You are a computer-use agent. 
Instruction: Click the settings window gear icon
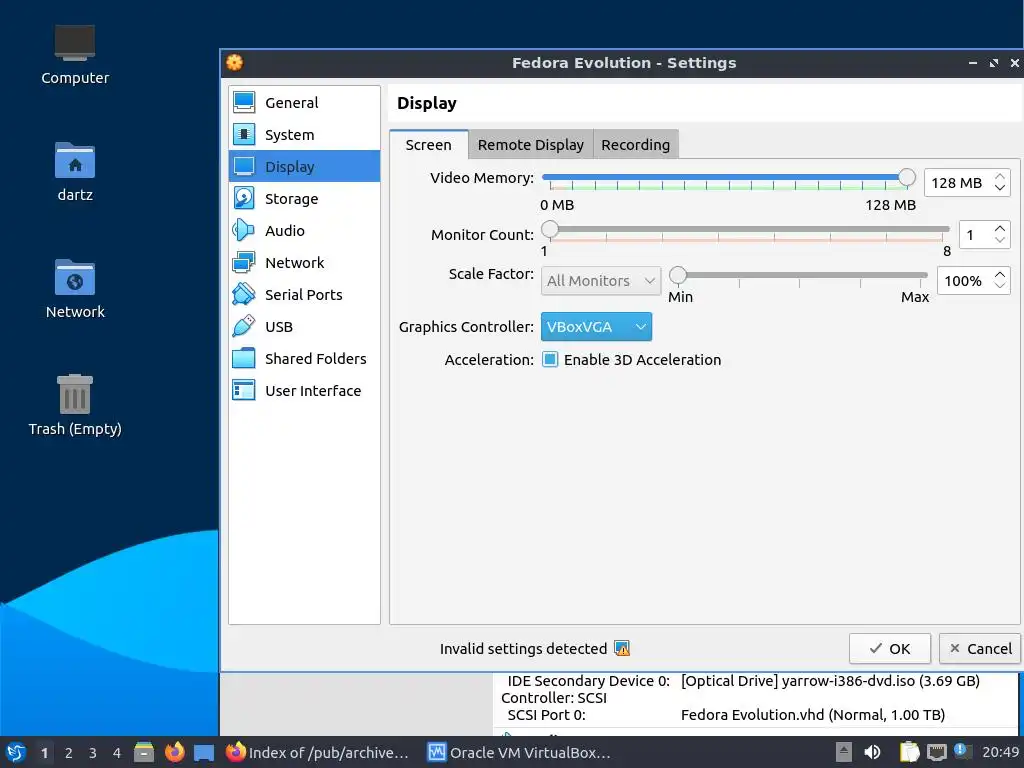(x=234, y=63)
